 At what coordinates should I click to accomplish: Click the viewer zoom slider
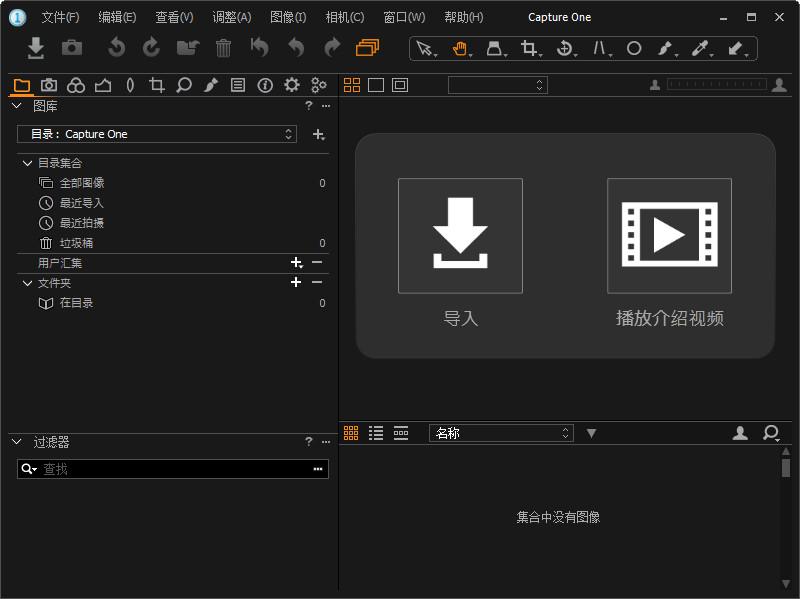(717, 84)
